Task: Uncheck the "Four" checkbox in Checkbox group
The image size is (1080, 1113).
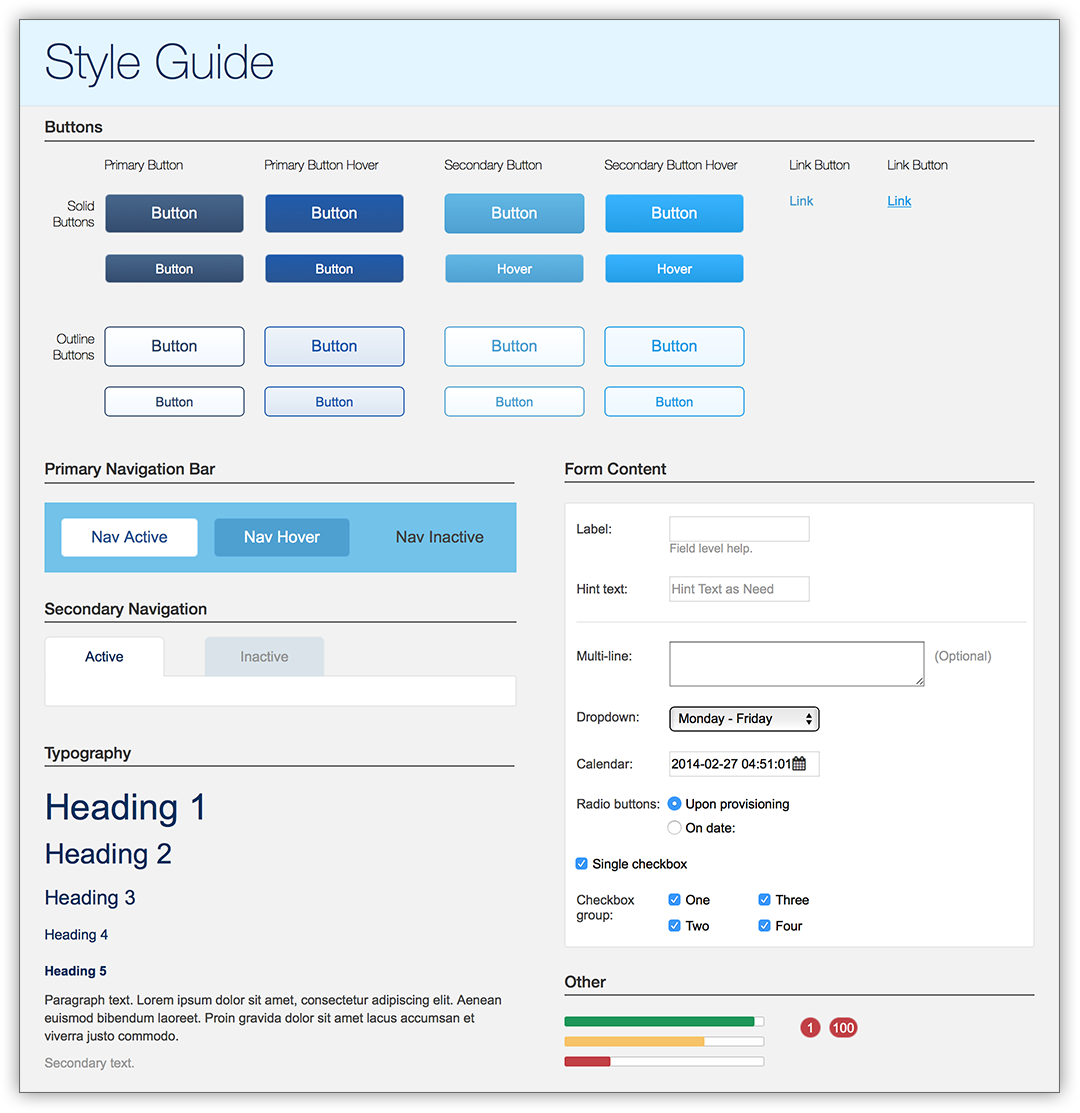Action: coord(764,925)
